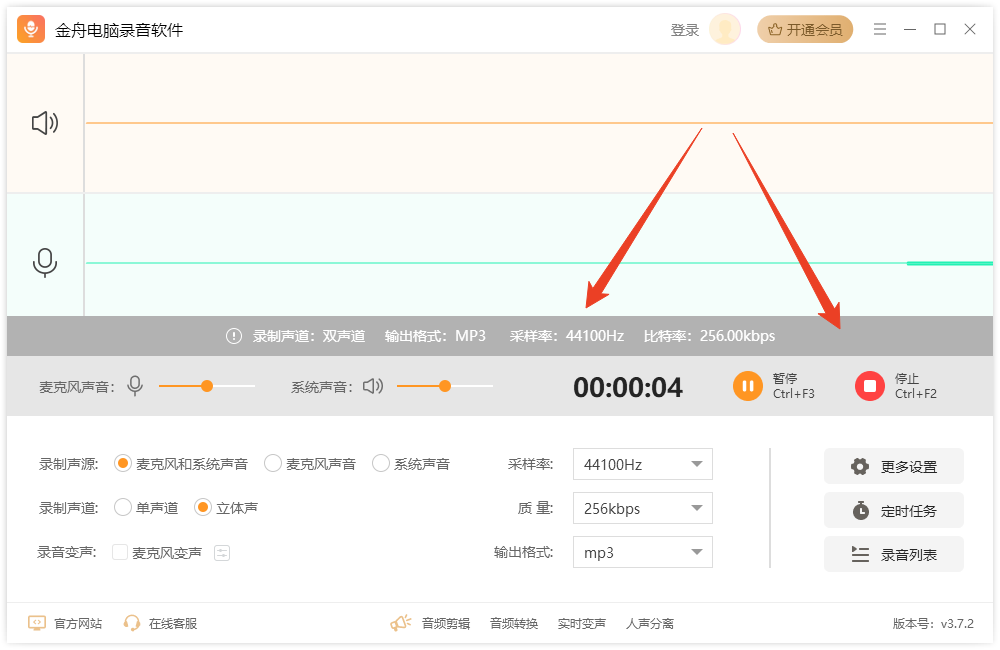
Task: Pause recording with the orange pause button
Action: [x=747, y=386]
